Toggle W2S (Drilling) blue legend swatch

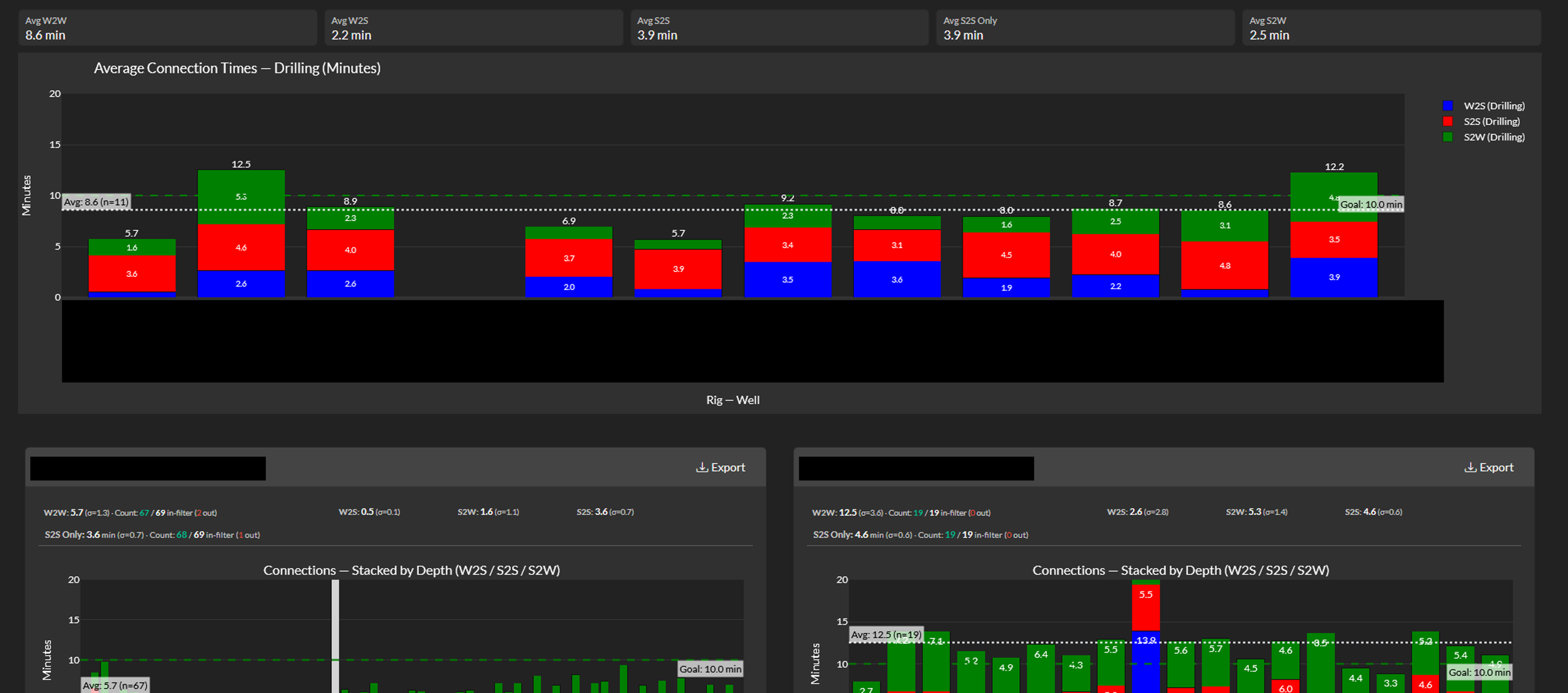click(x=1447, y=106)
